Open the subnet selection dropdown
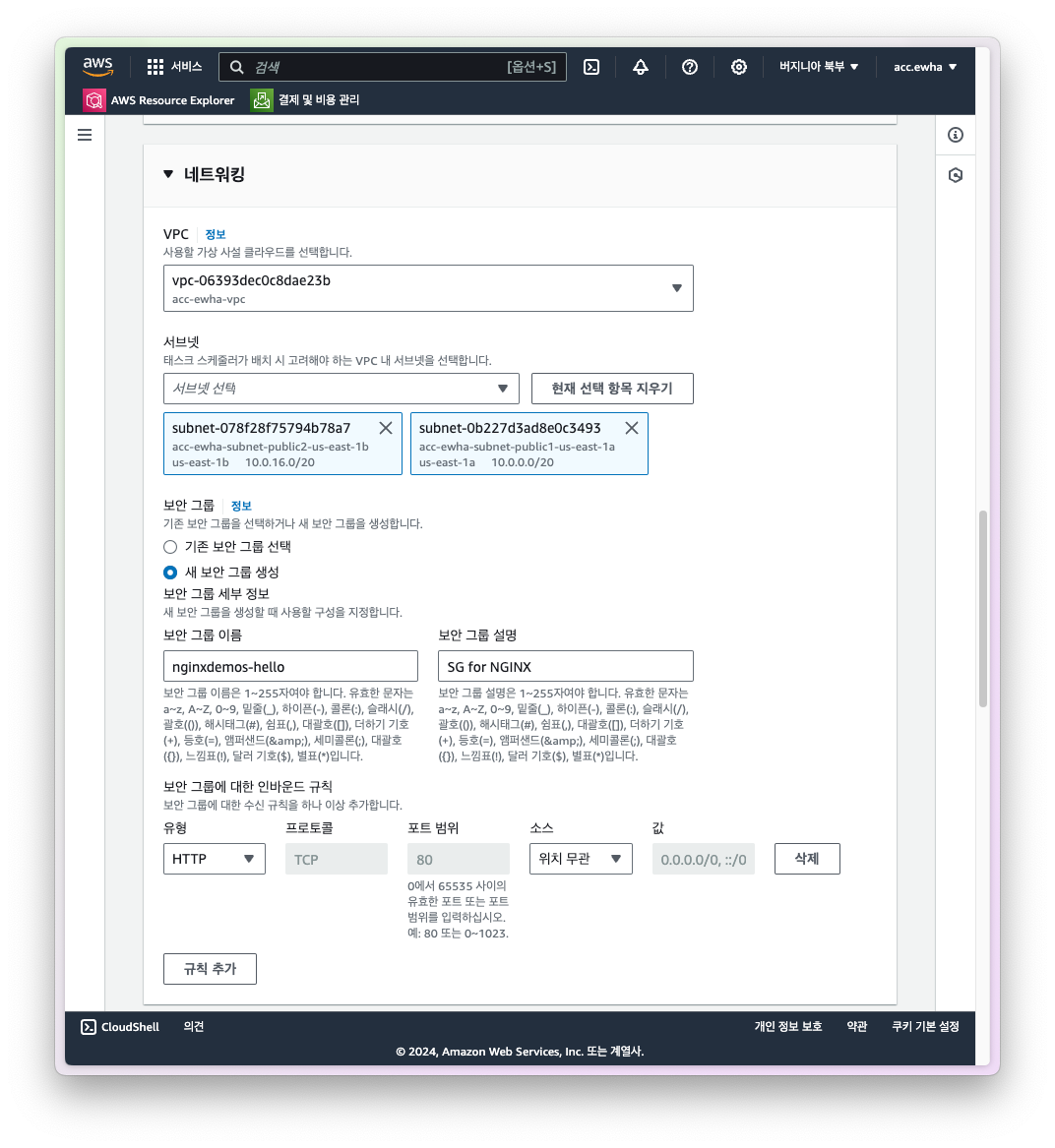Viewport: 1055px width, 1148px height. pyautogui.click(x=341, y=389)
